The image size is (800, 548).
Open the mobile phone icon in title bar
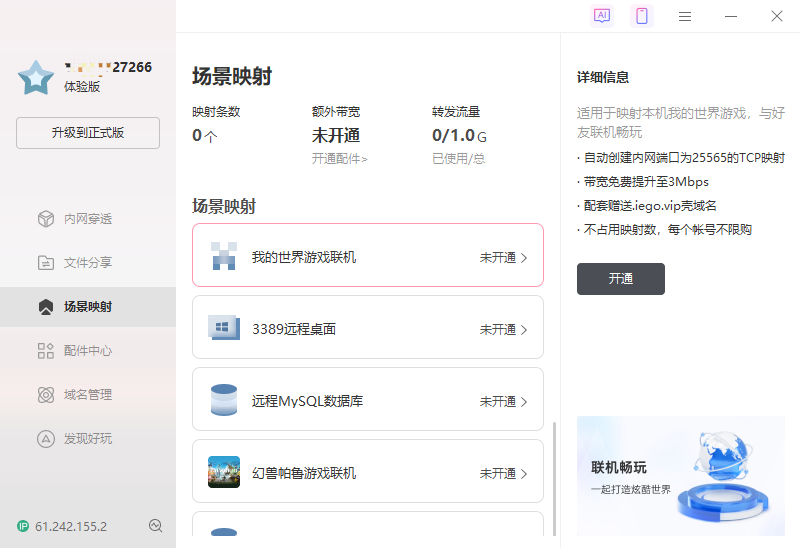(x=641, y=16)
